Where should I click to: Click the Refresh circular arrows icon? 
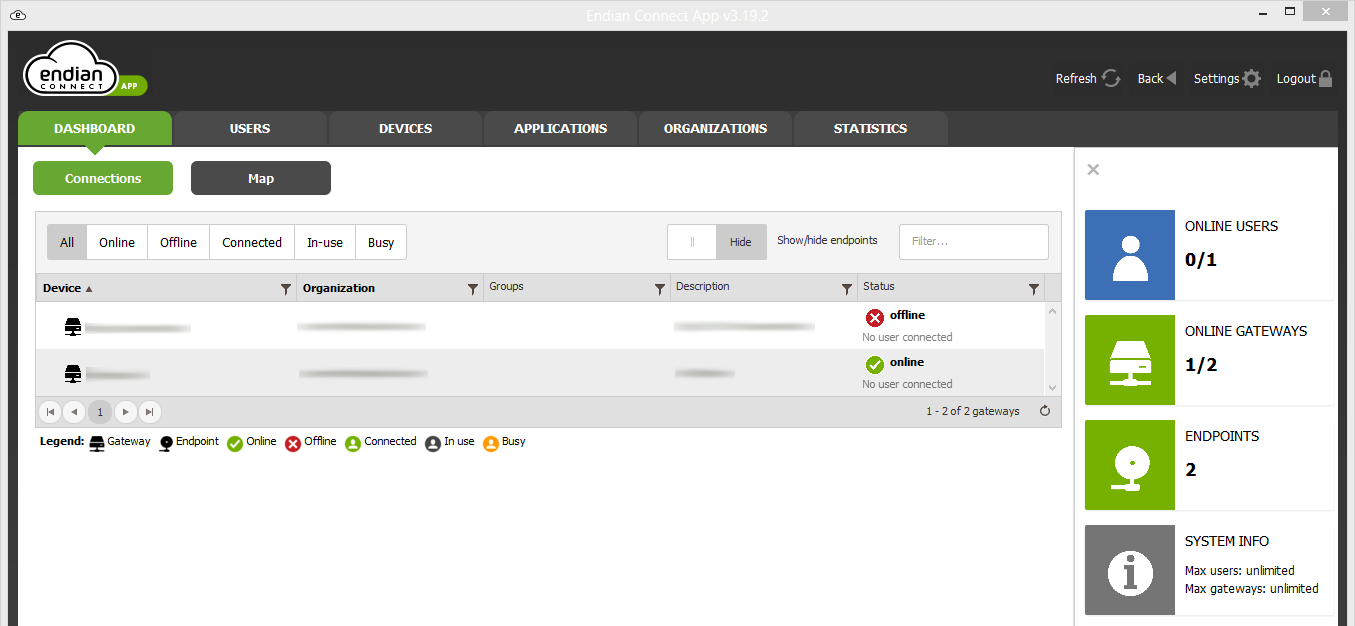(1111, 78)
